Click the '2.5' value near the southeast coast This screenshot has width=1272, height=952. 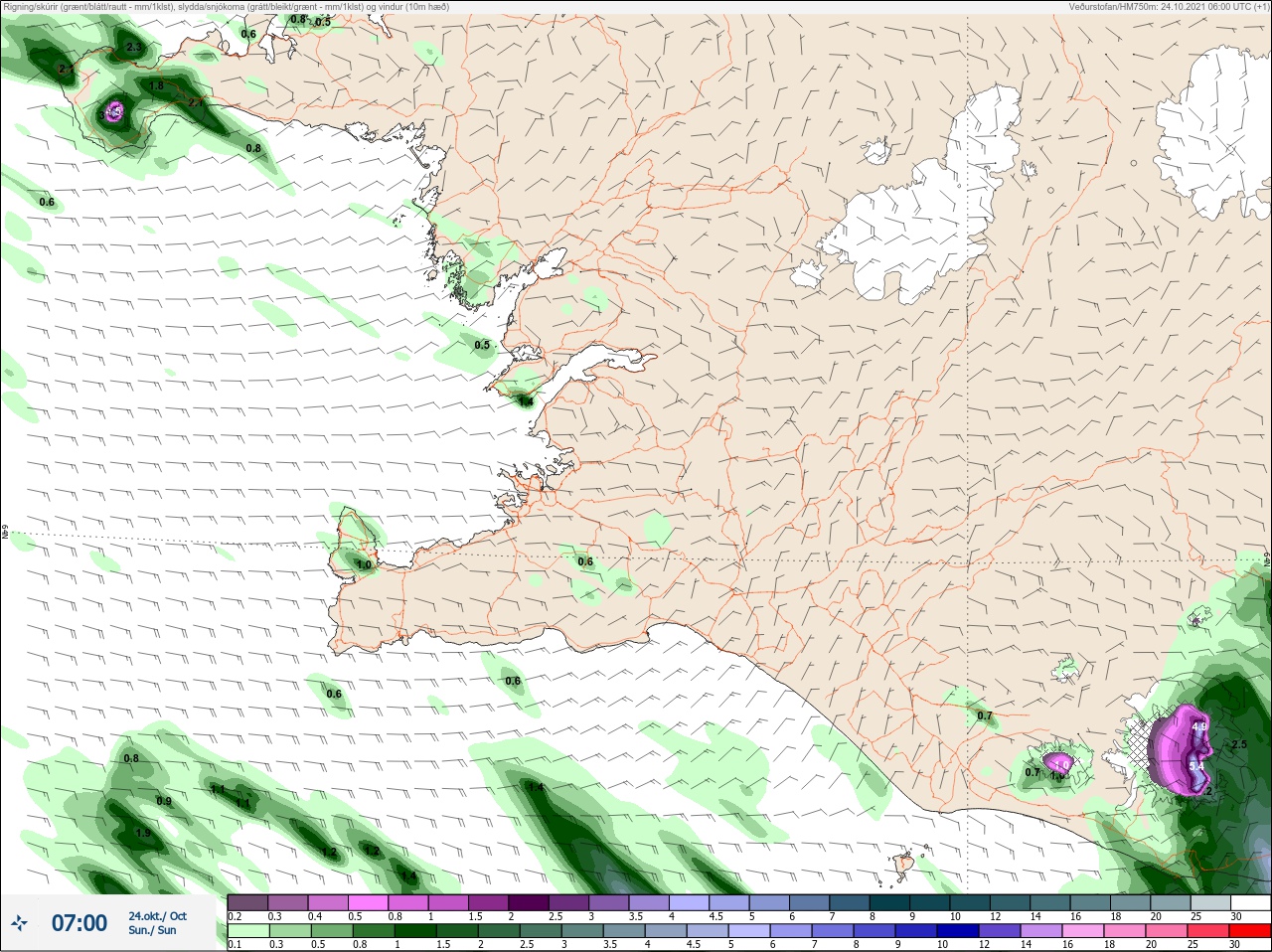tap(1238, 744)
